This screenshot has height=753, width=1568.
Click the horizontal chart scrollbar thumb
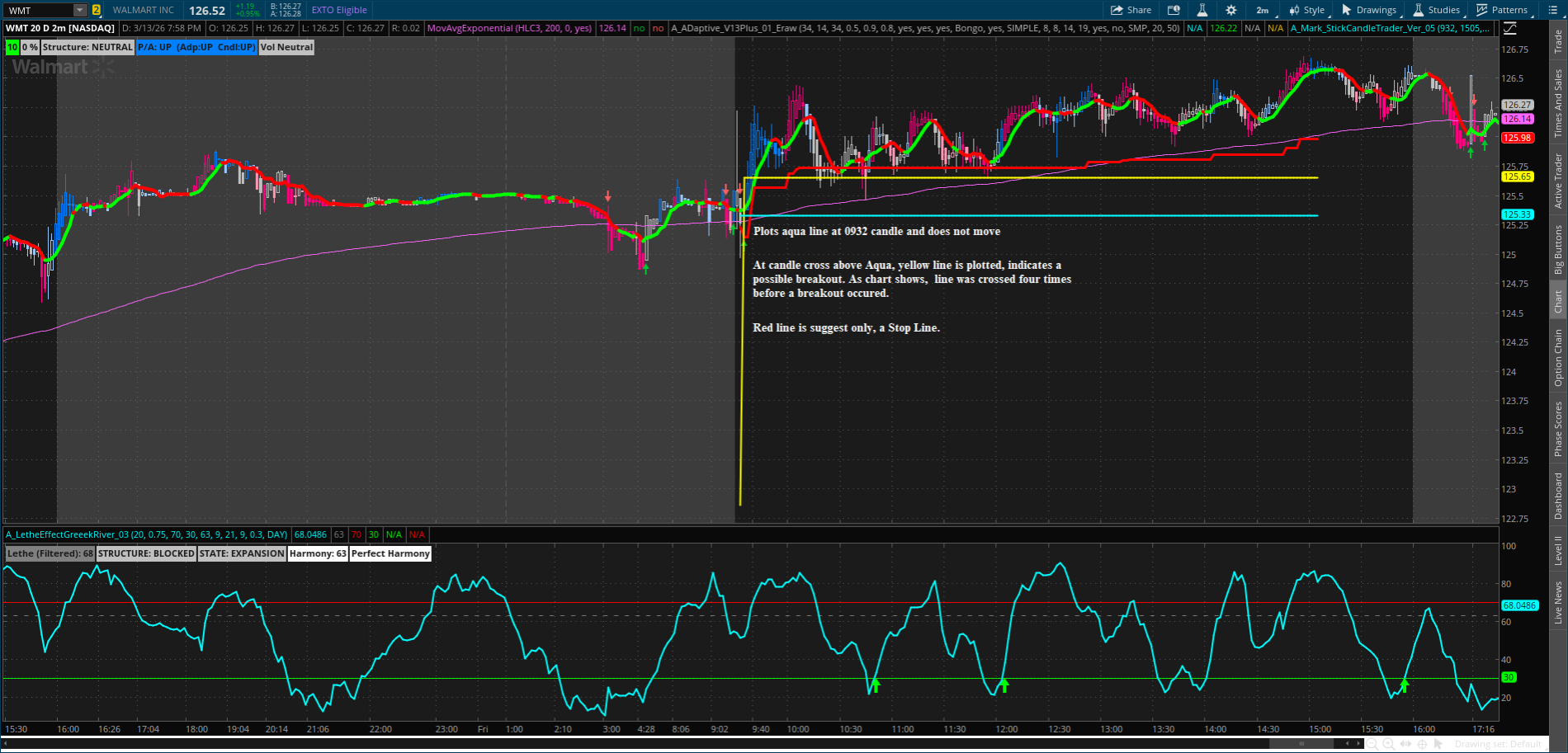[1301, 744]
